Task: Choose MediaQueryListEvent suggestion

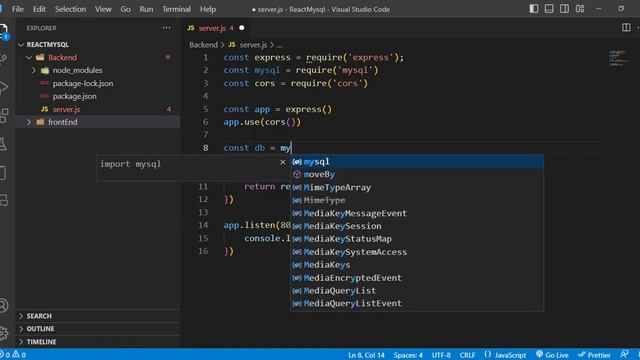Action: (417, 303)
